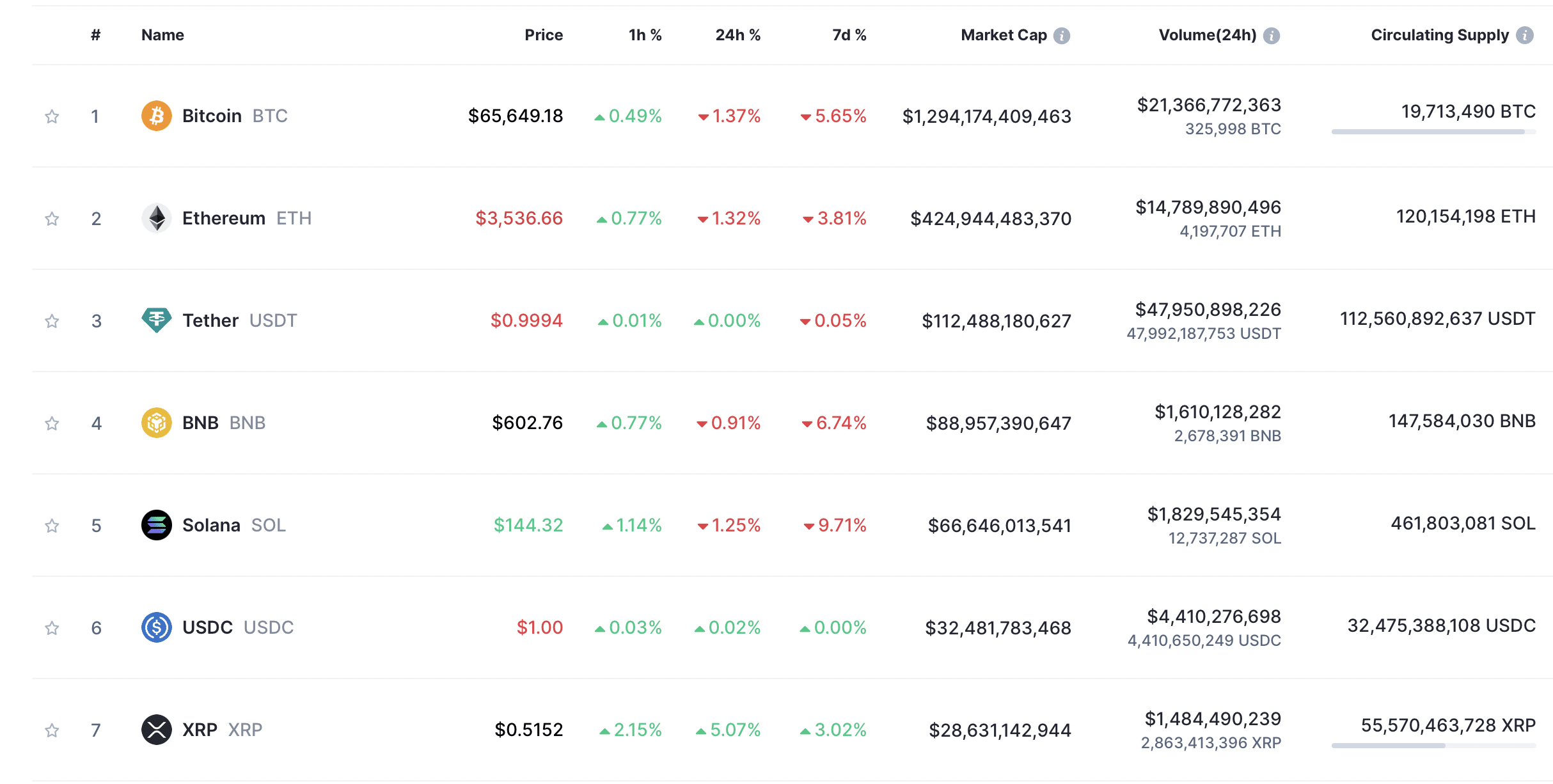The width and height of the screenshot is (1553, 784).
Task: Open the Bitcoin BTC coin page
Action: pos(235,116)
